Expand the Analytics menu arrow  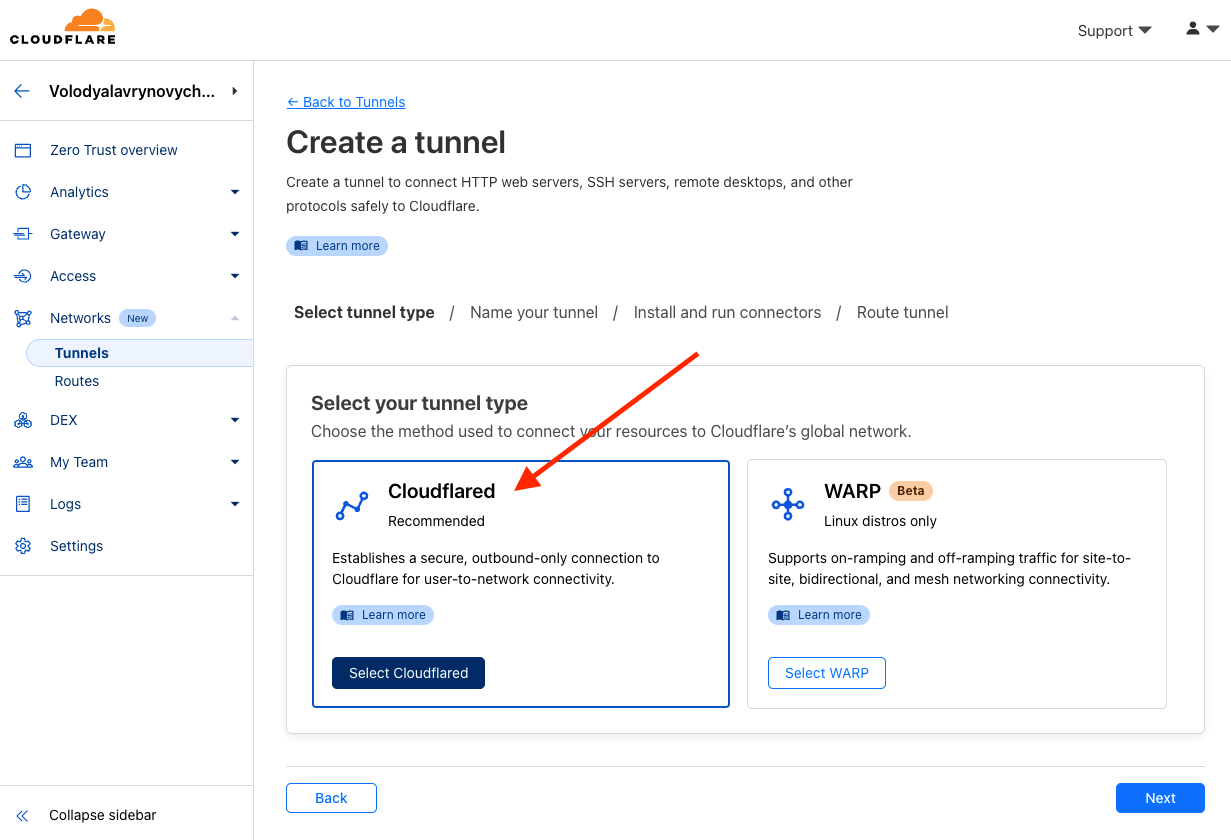click(235, 192)
